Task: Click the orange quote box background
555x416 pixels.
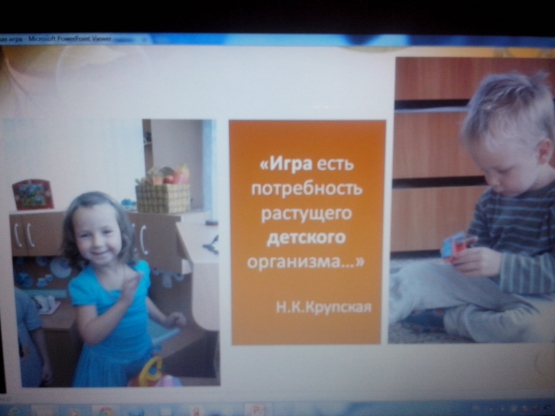Action: tap(307, 232)
